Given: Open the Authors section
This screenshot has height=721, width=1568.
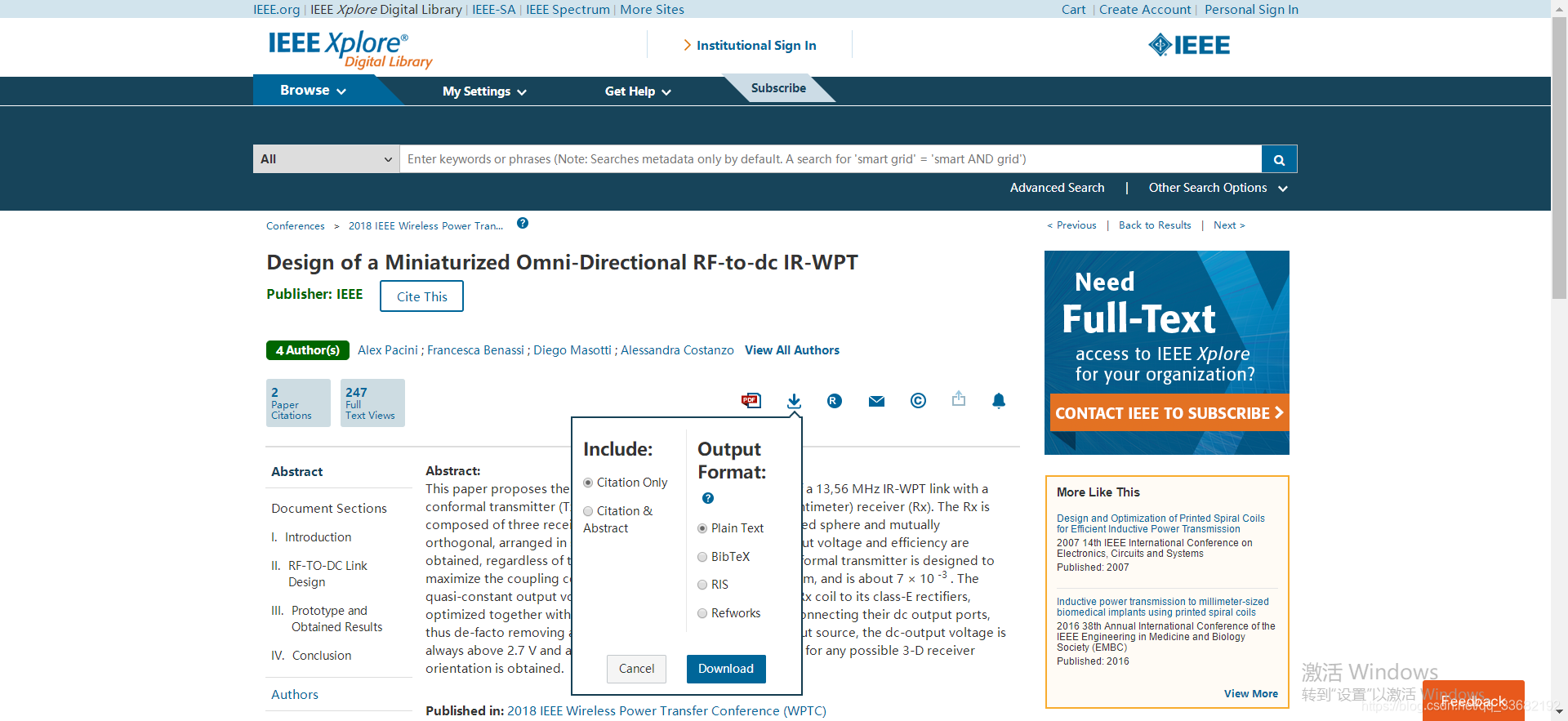Looking at the screenshot, I should click(x=295, y=695).
